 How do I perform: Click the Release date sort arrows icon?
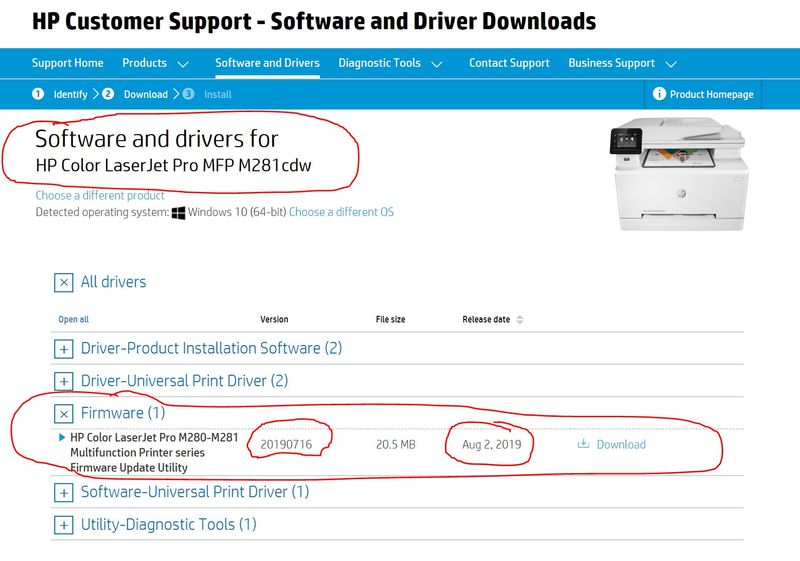click(519, 320)
